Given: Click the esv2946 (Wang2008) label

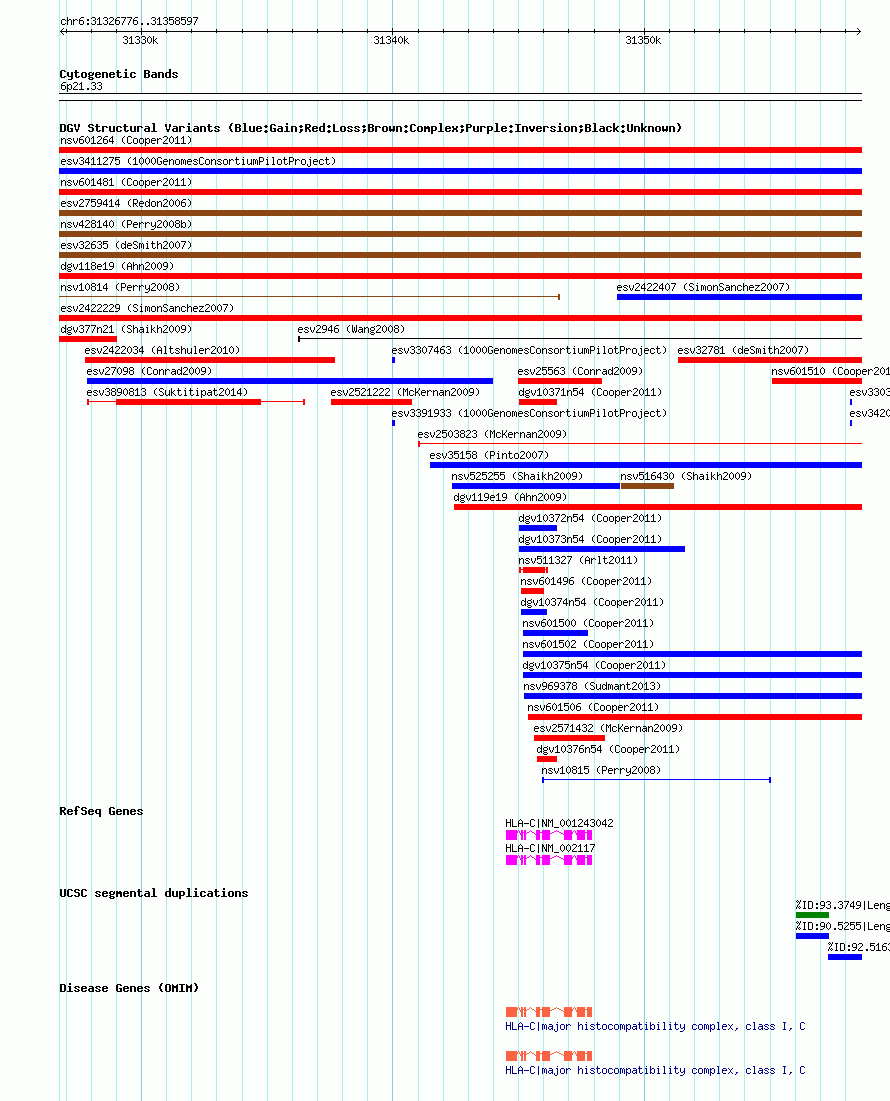Looking at the screenshot, I should pyautogui.click(x=351, y=330).
